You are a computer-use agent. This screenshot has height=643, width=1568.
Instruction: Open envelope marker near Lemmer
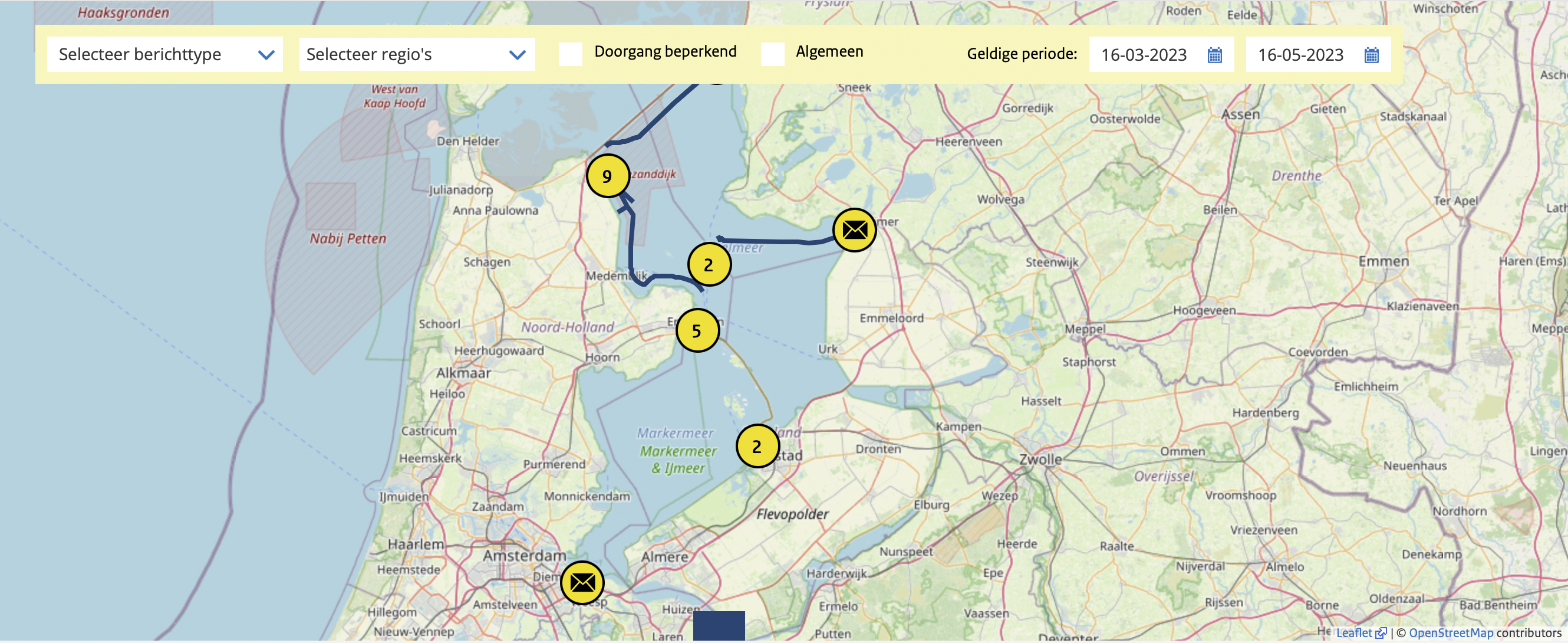(854, 229)
